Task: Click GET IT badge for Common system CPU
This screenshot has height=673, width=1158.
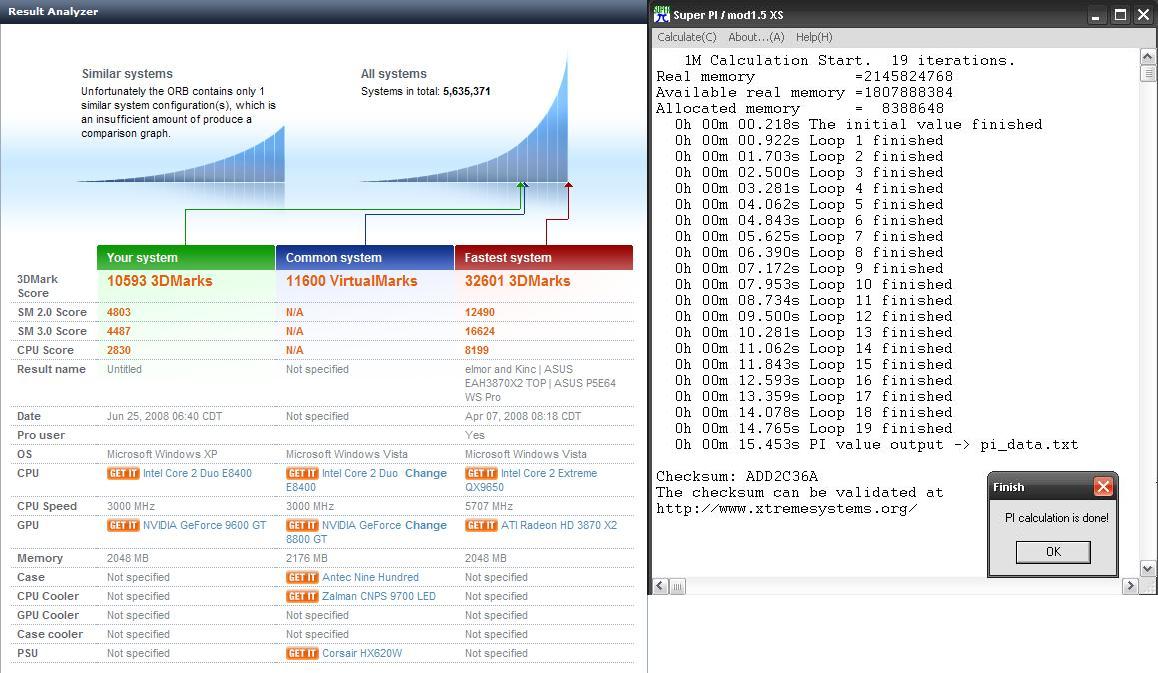Action: coord(302,474)
